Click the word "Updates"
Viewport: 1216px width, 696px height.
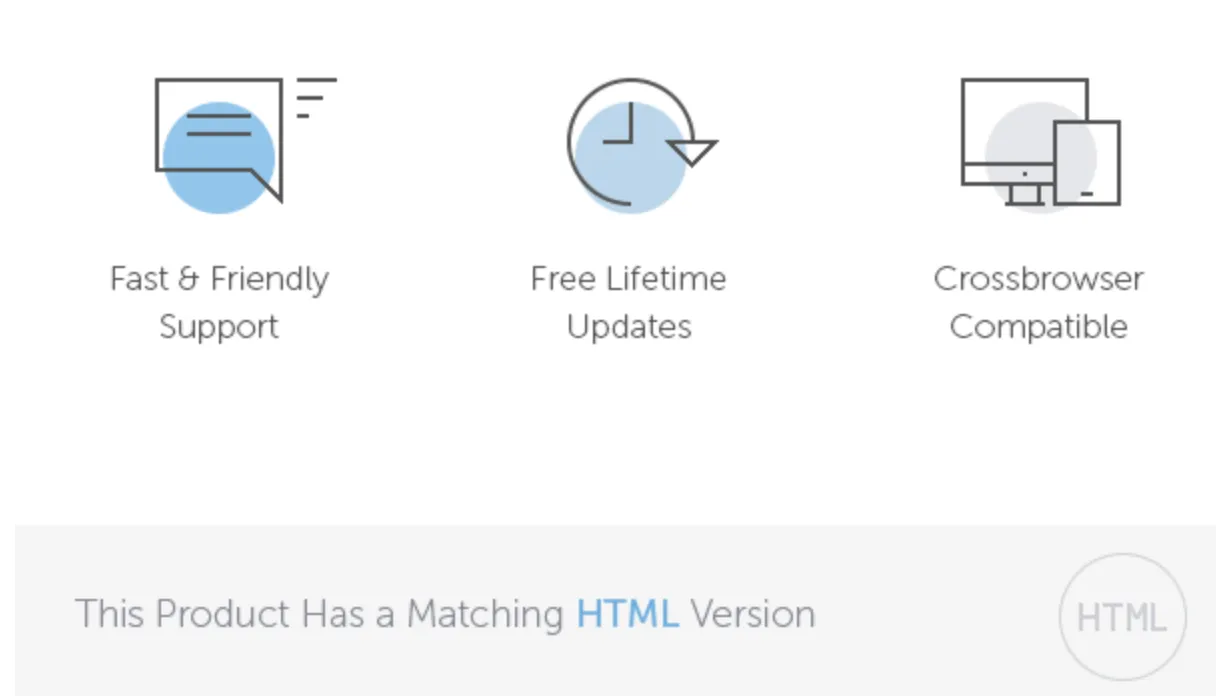(629, 327)
